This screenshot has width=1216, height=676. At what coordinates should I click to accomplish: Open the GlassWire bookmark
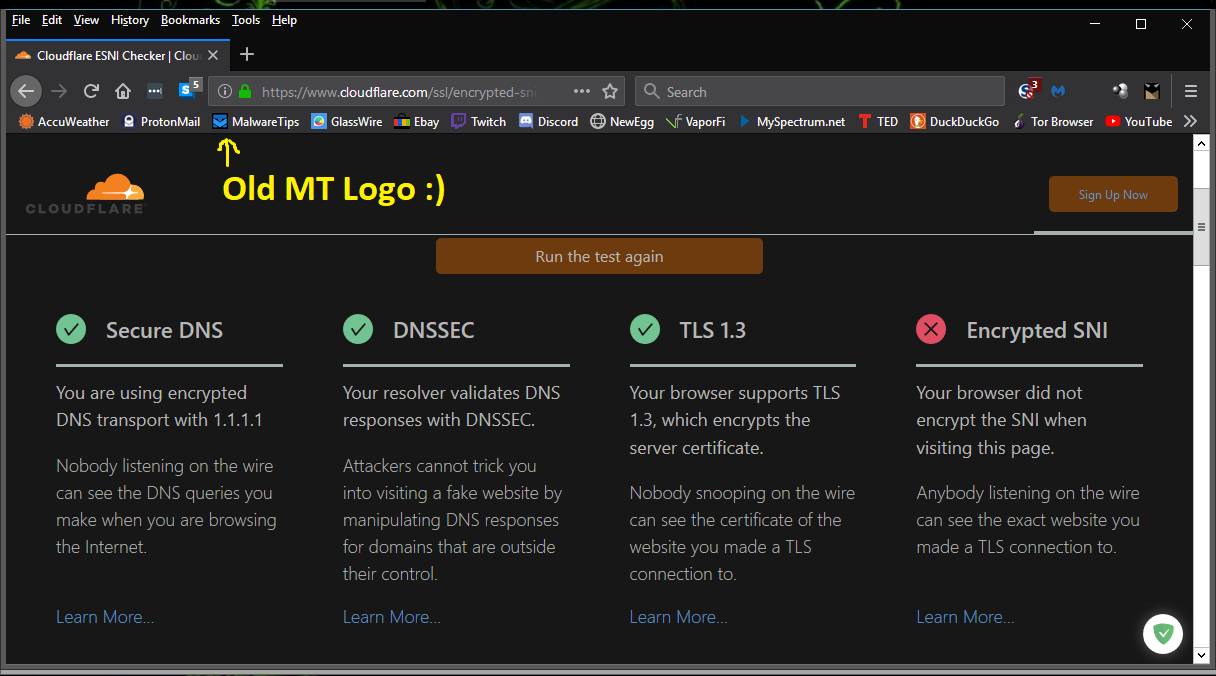346,121
